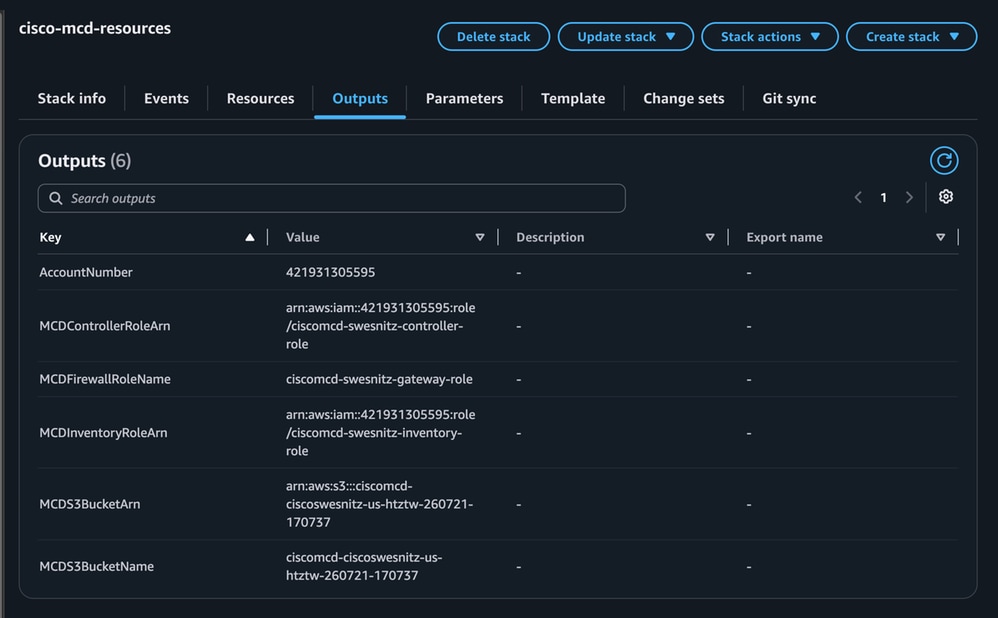Screen dimensions: 998x618
Task: Select the MCDFirewallRoleName key
Action: [105, 379]
